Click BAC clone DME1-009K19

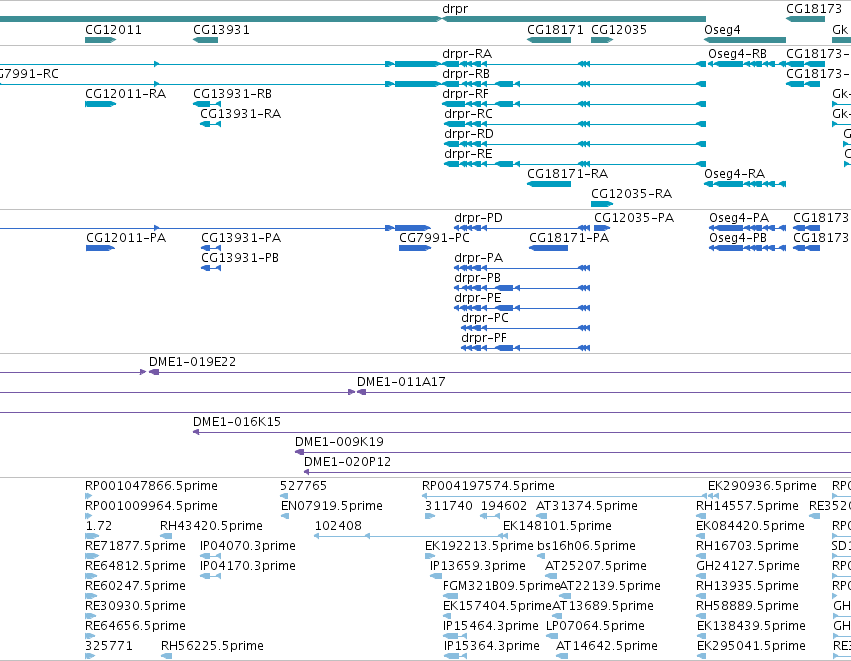(339, 442)
